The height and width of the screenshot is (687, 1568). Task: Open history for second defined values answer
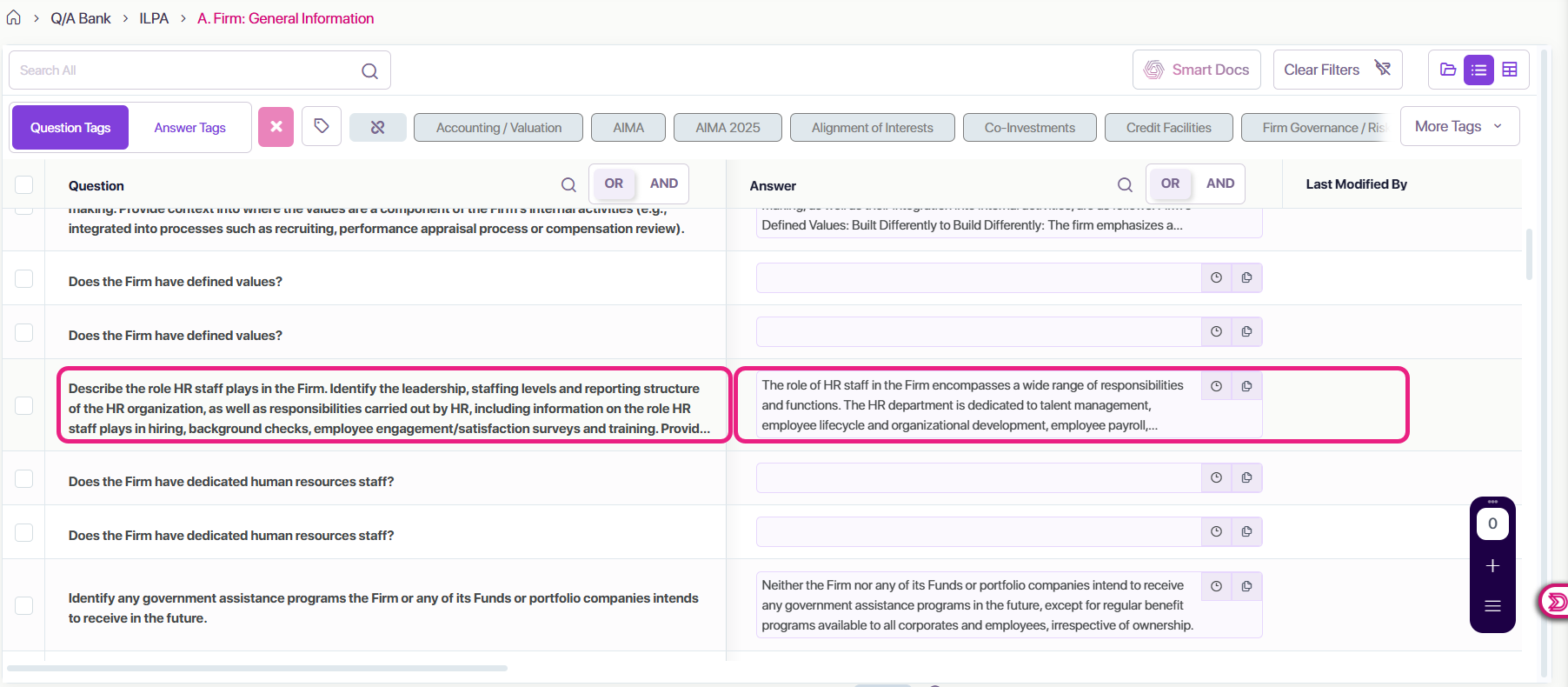pyautogui.click(x=1216, y=331)
